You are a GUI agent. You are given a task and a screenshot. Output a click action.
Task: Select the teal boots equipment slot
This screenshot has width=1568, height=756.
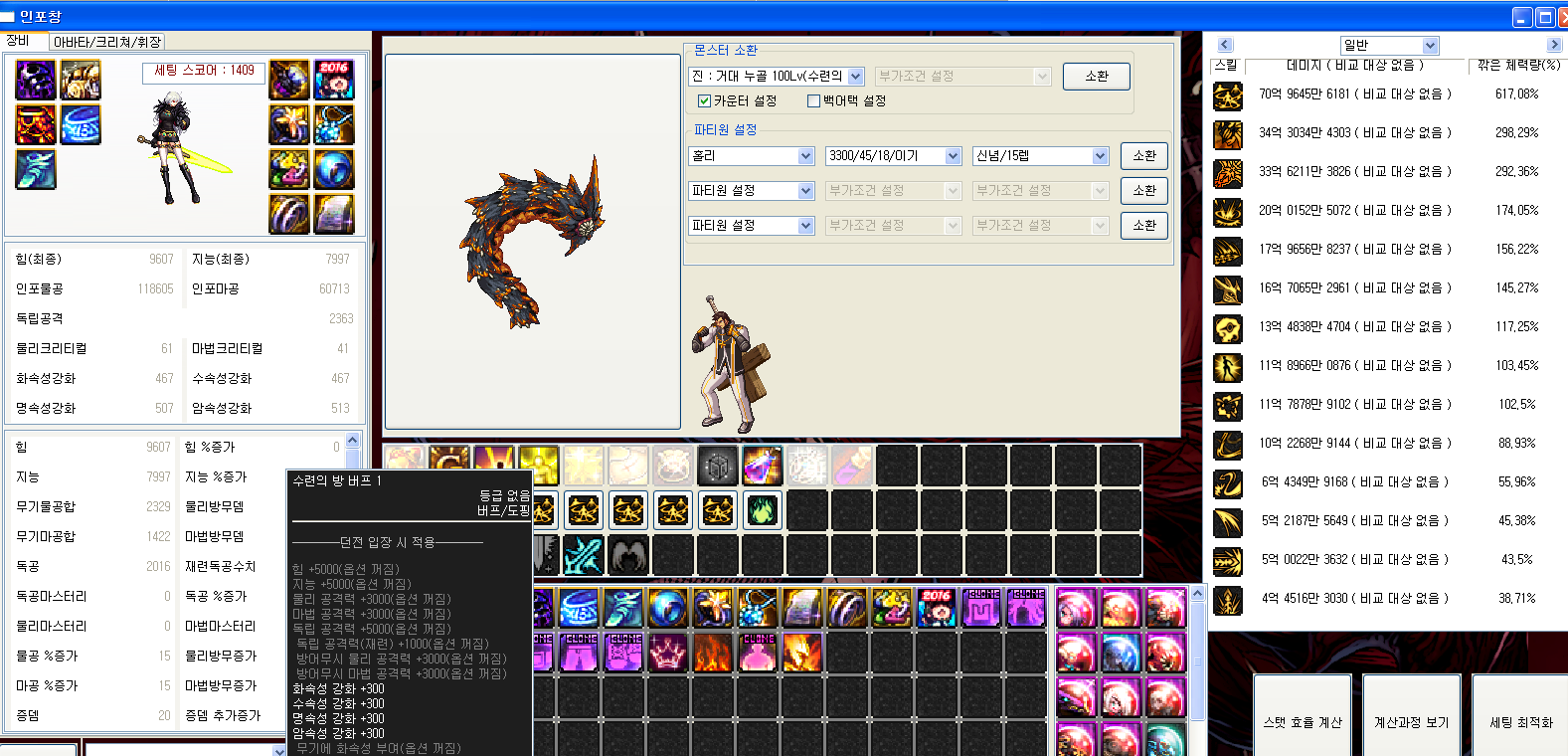tap(36, 169)
